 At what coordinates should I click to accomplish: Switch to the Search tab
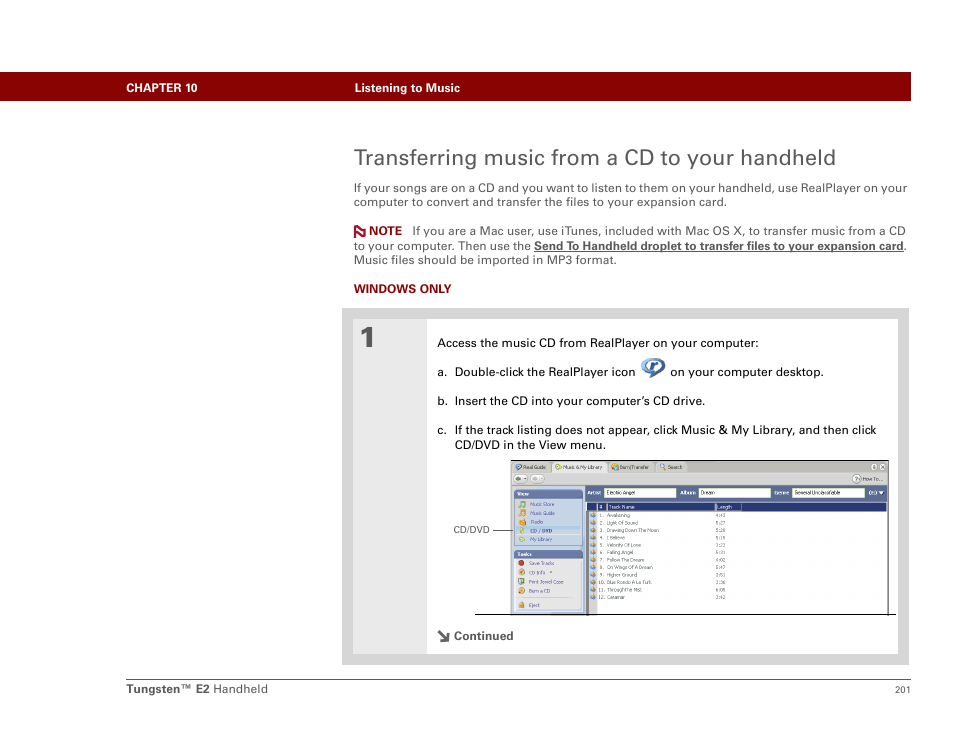click(x=671, y=467)
